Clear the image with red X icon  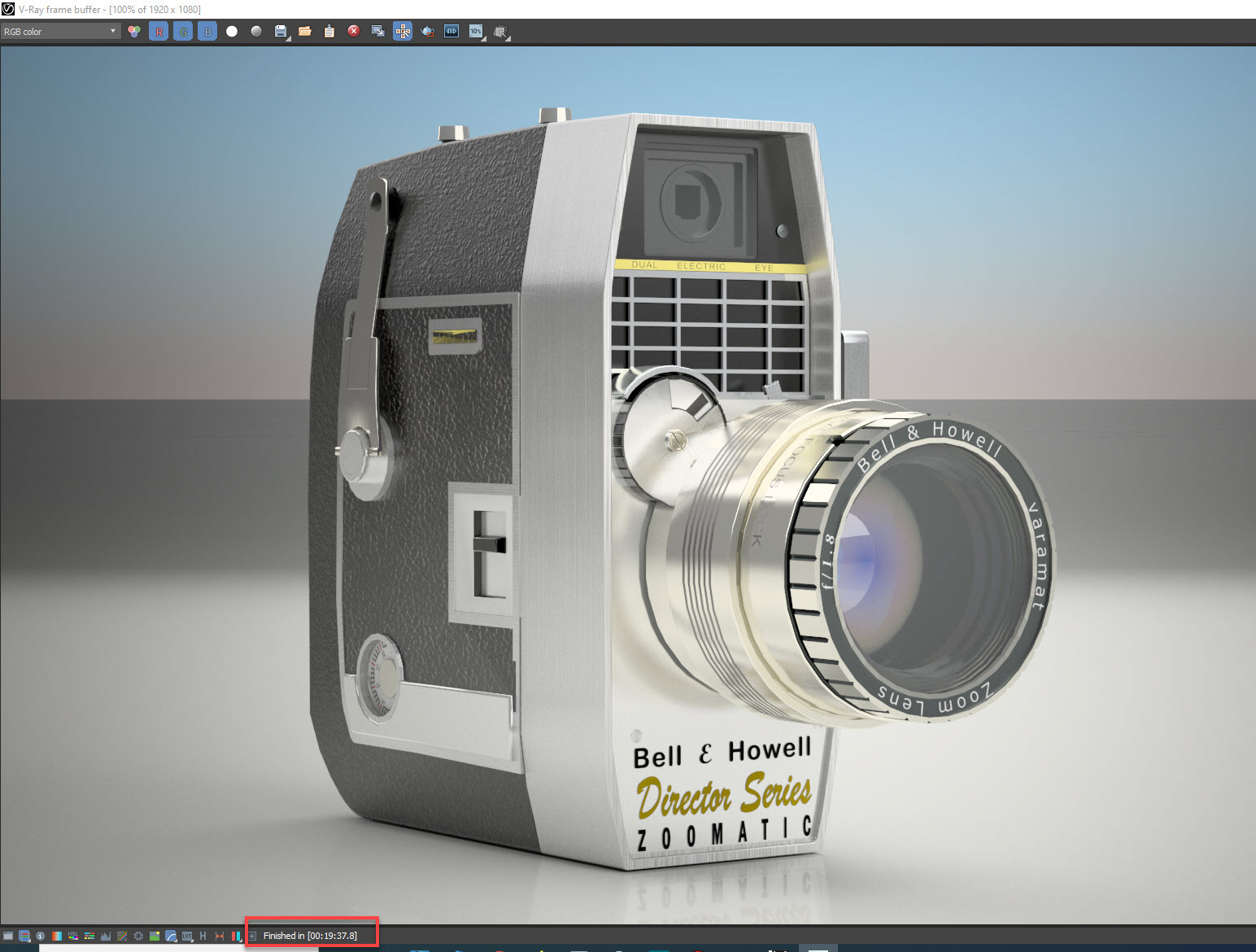pyautogui.click(x=354, y=31)
